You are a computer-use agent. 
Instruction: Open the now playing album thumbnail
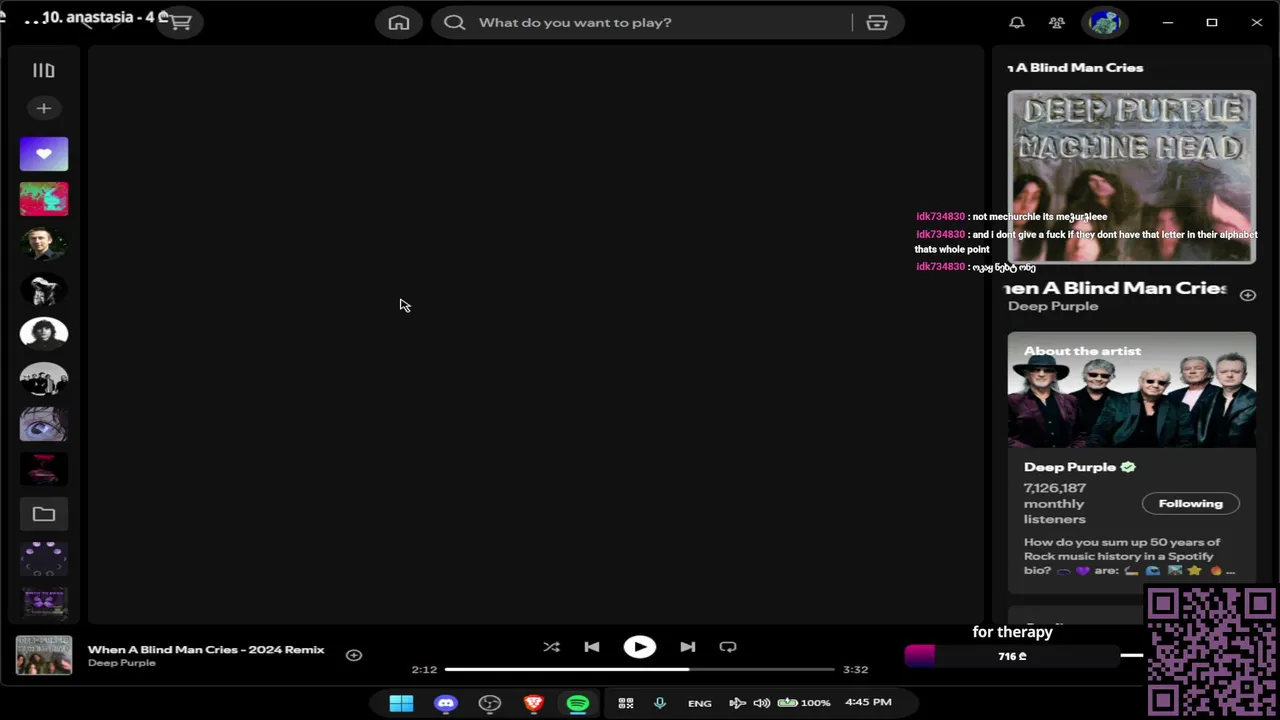[x=44, y=655]
